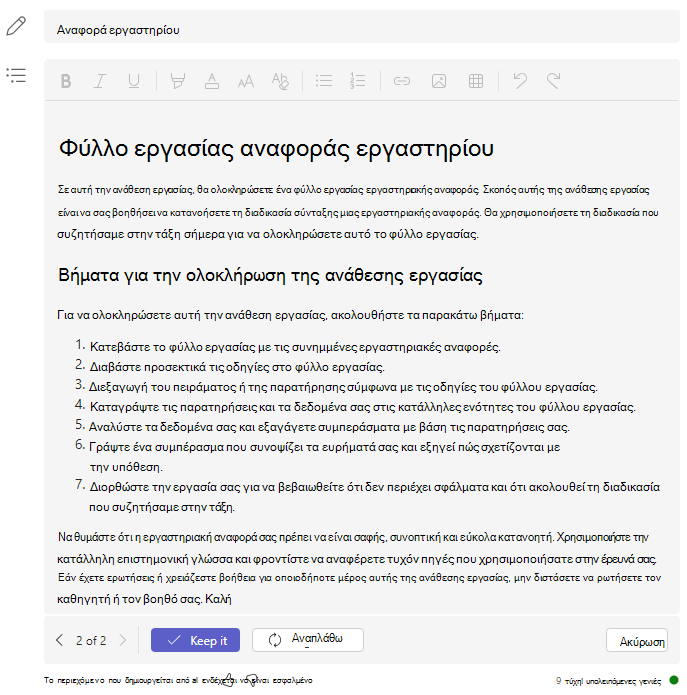Insert a bulleted list
Image resolution: width=687 pixels, height=695 pixels.
[324, 81]
